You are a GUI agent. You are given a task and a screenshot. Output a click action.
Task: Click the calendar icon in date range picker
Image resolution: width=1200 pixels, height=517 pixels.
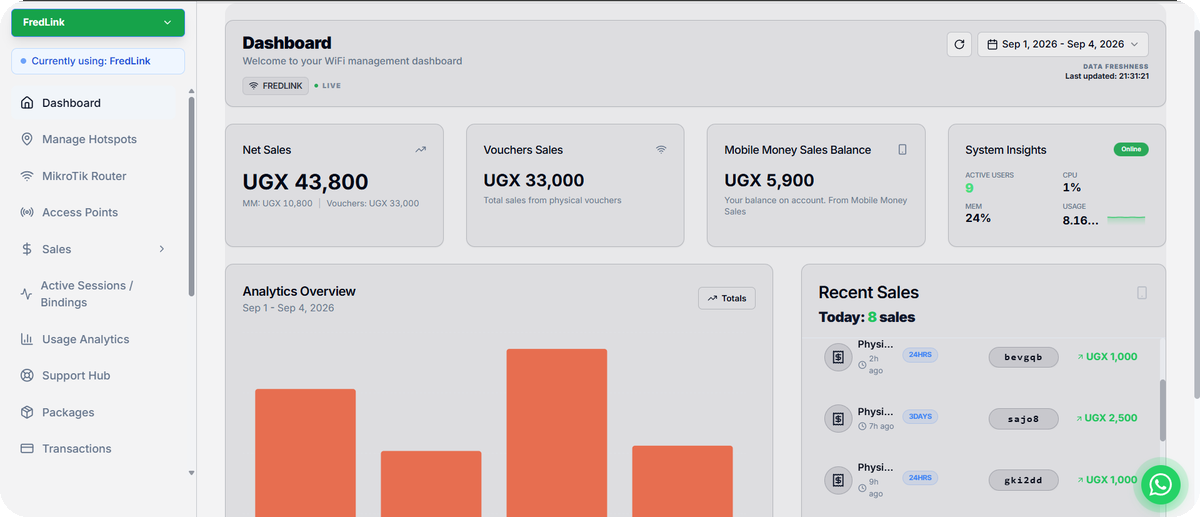click(992, 44)
